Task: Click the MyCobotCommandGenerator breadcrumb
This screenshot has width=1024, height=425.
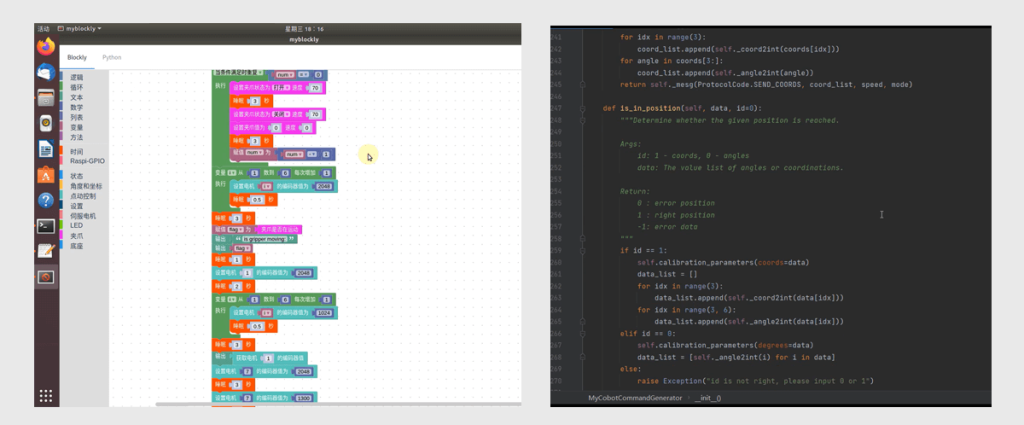Action: tap(634, 398)
